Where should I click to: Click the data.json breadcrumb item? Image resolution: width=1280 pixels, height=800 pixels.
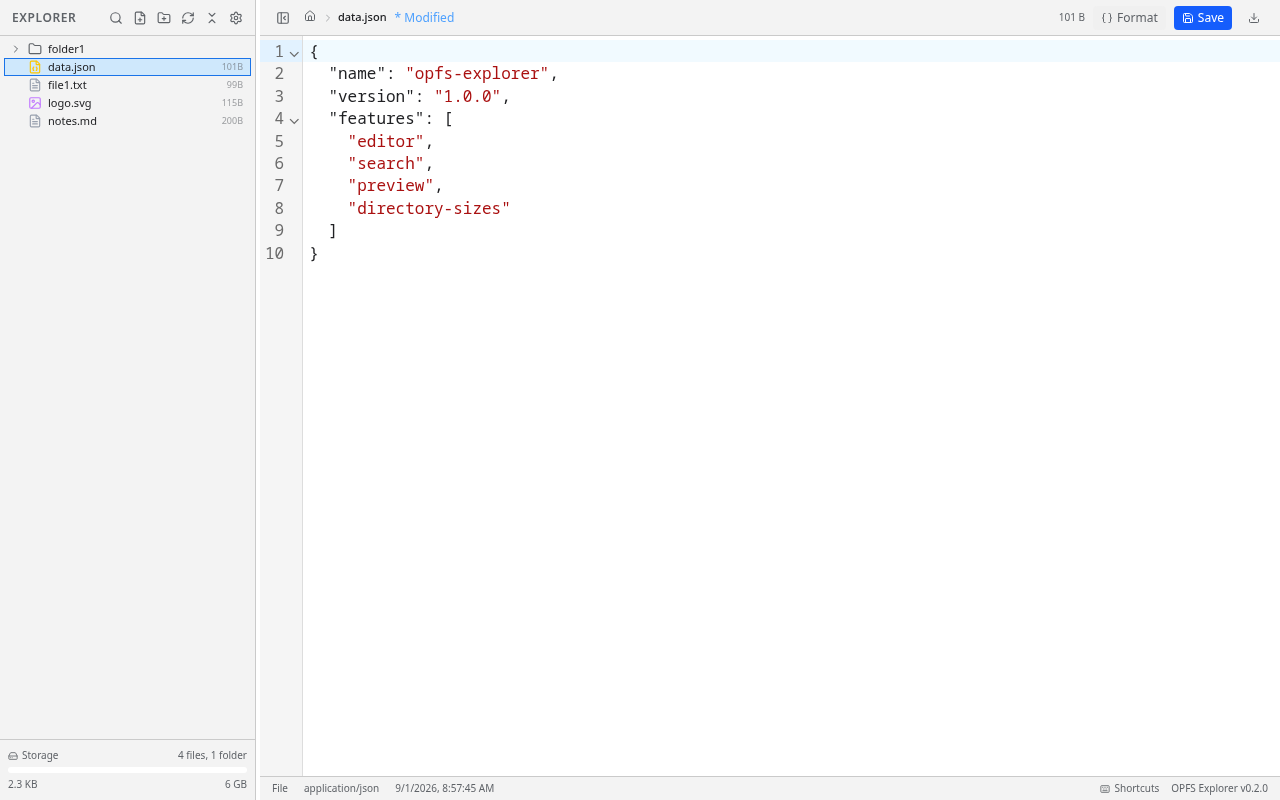(362, 18)
